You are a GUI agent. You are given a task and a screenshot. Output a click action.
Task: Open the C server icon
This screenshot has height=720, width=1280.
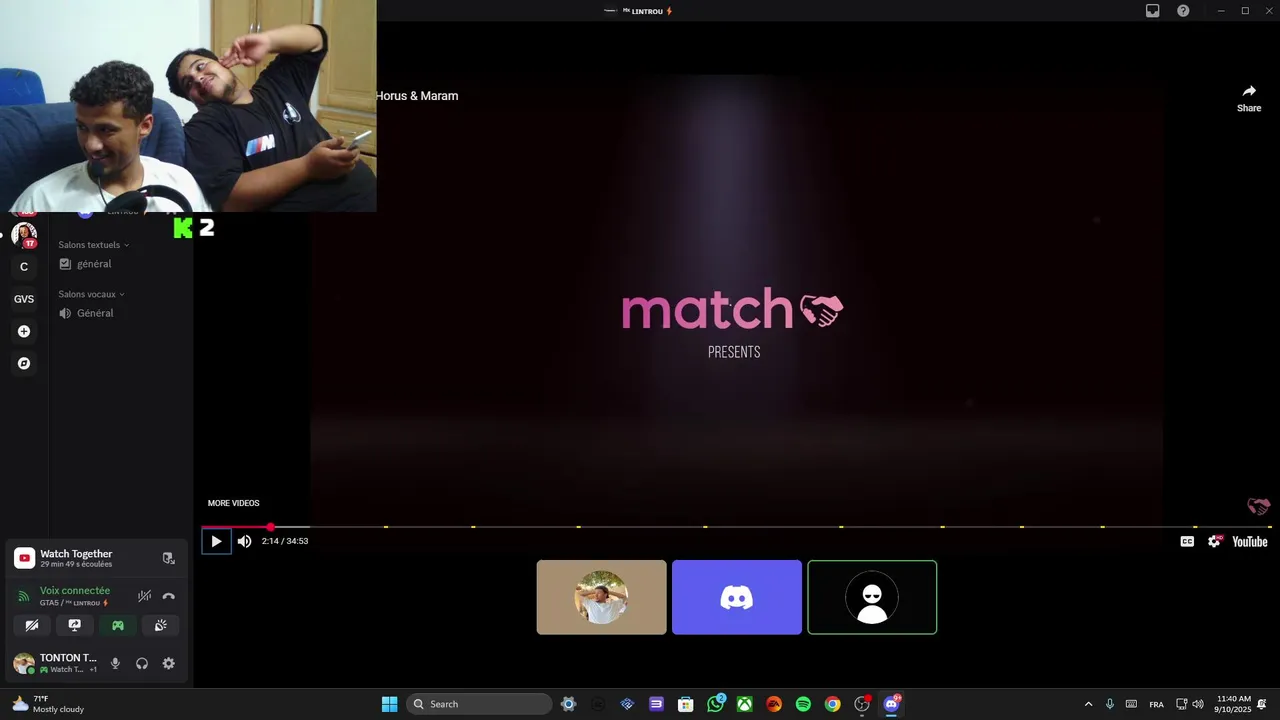click(x=24, y=267)
